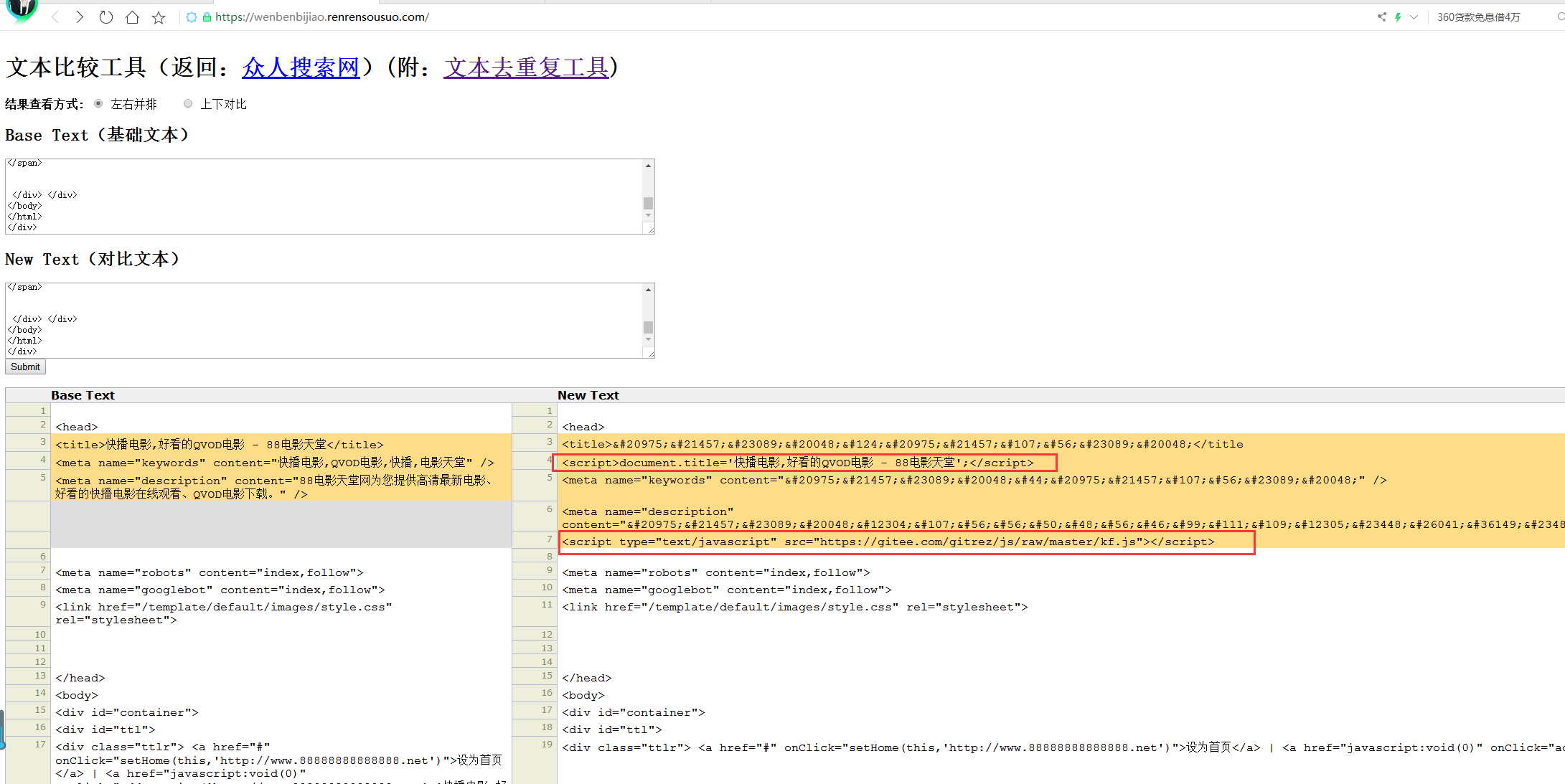
Task: Click the New Text scrollbar thumb
Action: [648, 327]
